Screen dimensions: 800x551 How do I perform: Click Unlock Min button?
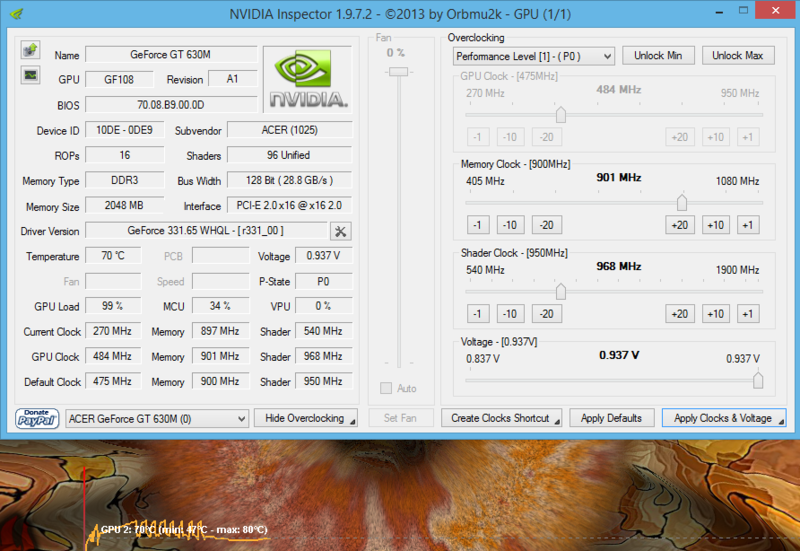[658, 56]
